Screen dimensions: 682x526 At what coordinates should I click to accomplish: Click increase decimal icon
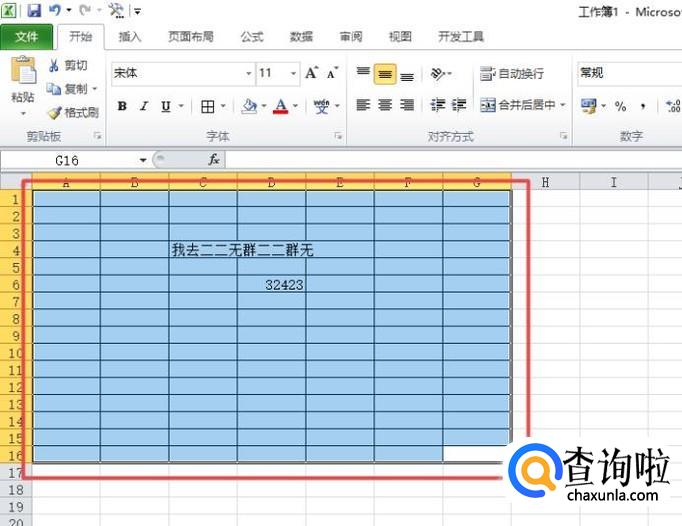673,106
